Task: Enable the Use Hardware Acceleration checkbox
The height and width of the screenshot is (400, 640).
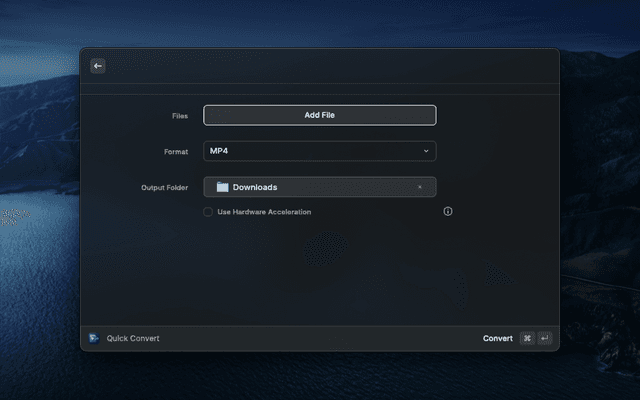Action: coord(208,212)
